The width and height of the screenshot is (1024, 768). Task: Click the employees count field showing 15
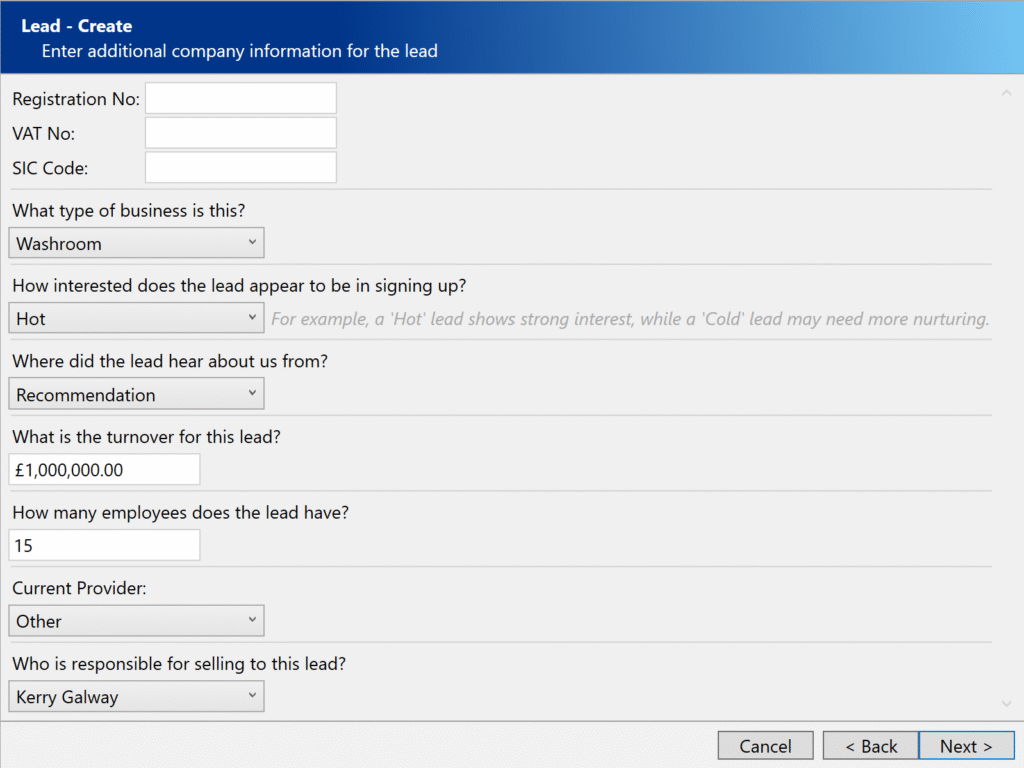tap(104, 545)
